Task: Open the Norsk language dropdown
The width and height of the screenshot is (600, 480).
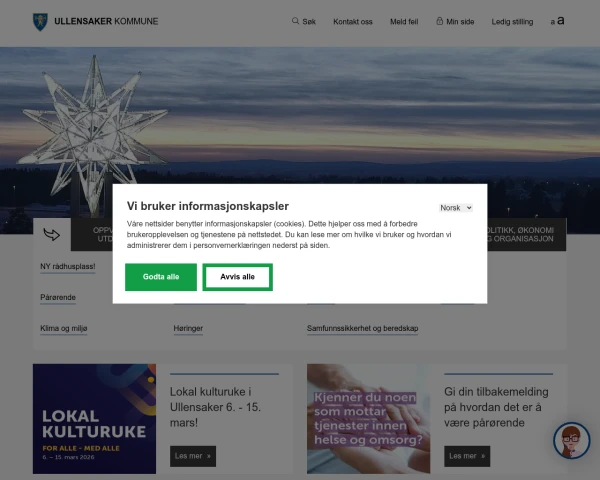Action: tap(456, 208)
